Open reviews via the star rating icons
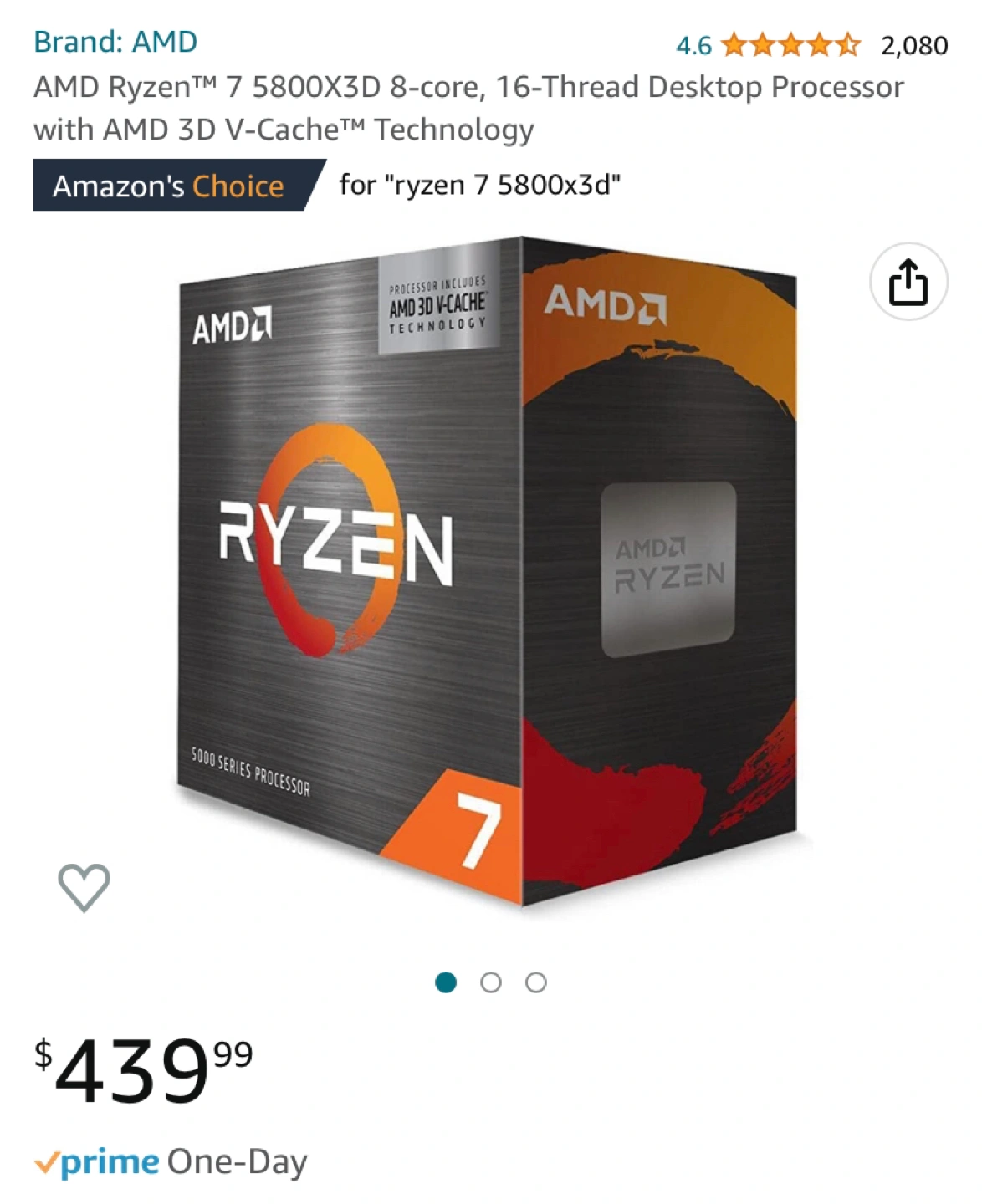Viewport: 982px width, 1204px height. point(790,44)
